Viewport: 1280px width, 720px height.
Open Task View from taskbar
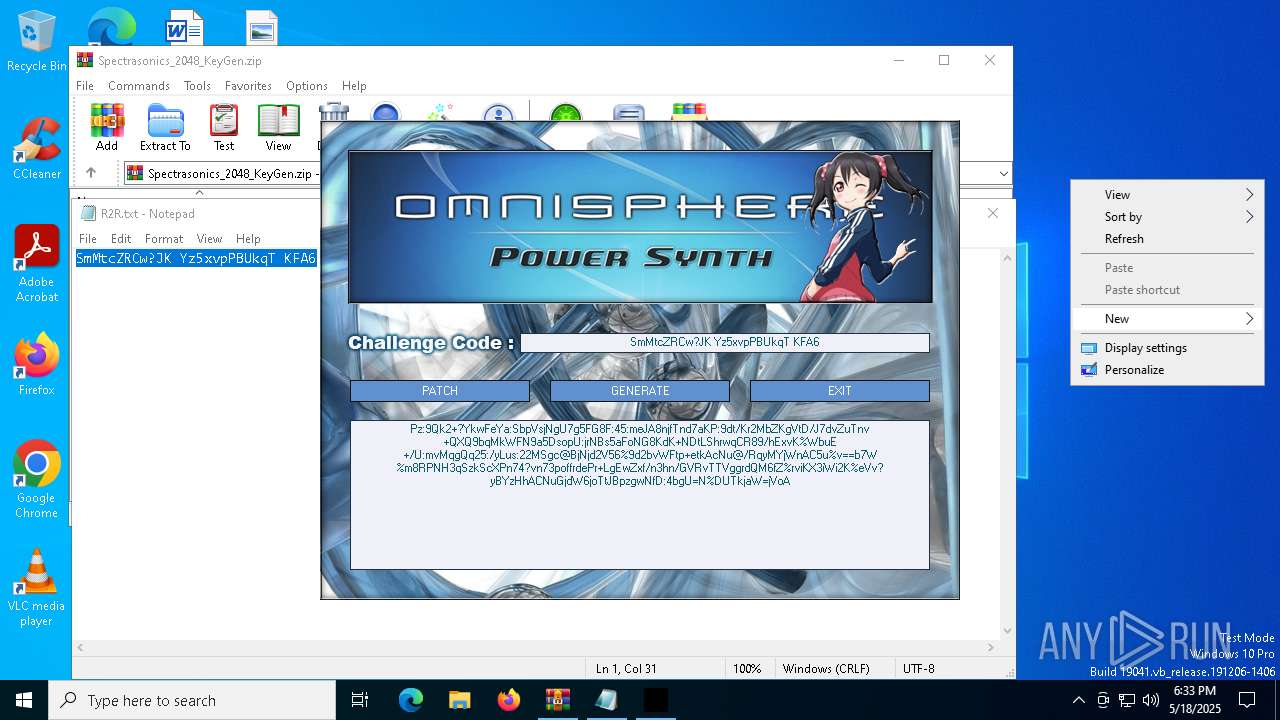click(360, 700)
